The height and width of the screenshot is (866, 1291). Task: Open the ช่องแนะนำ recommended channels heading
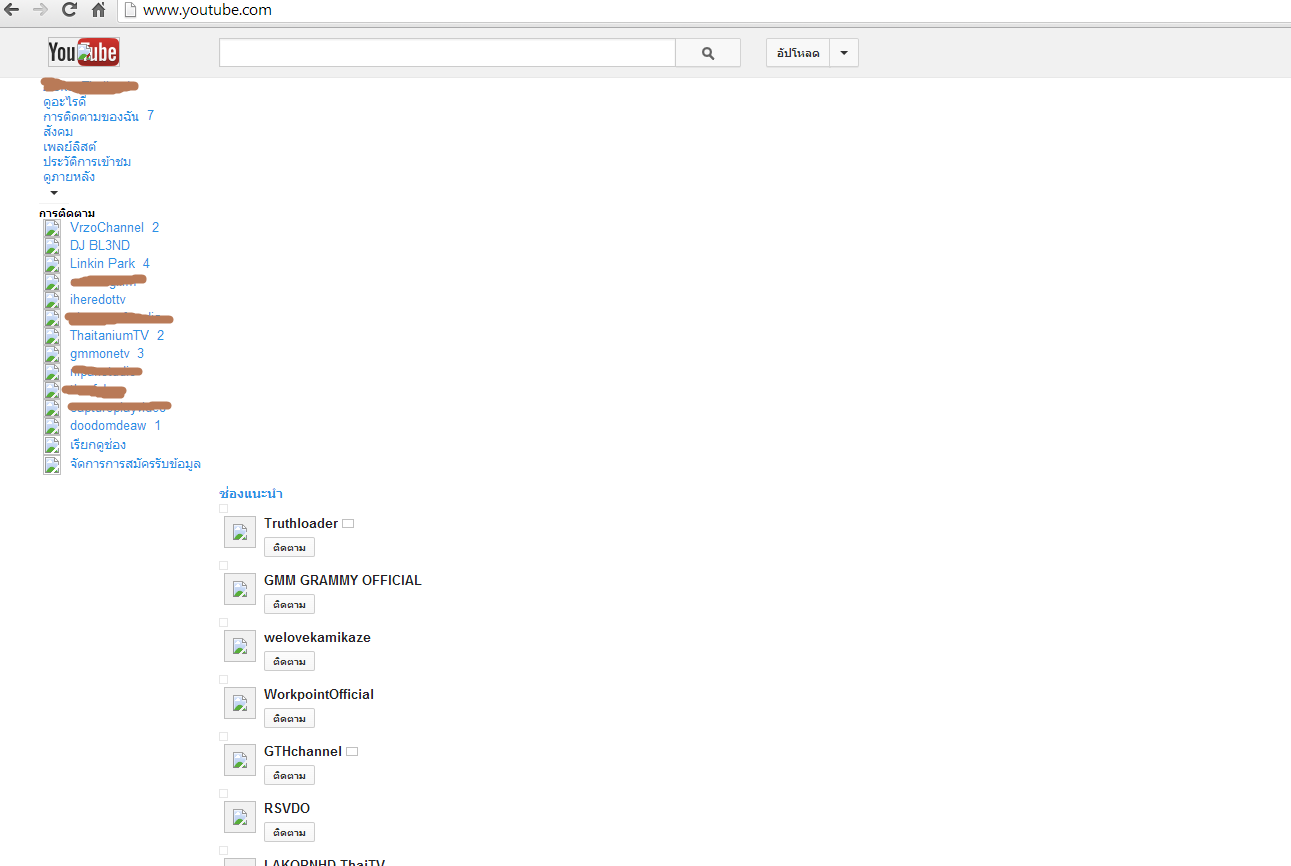[x=251, y=494]
